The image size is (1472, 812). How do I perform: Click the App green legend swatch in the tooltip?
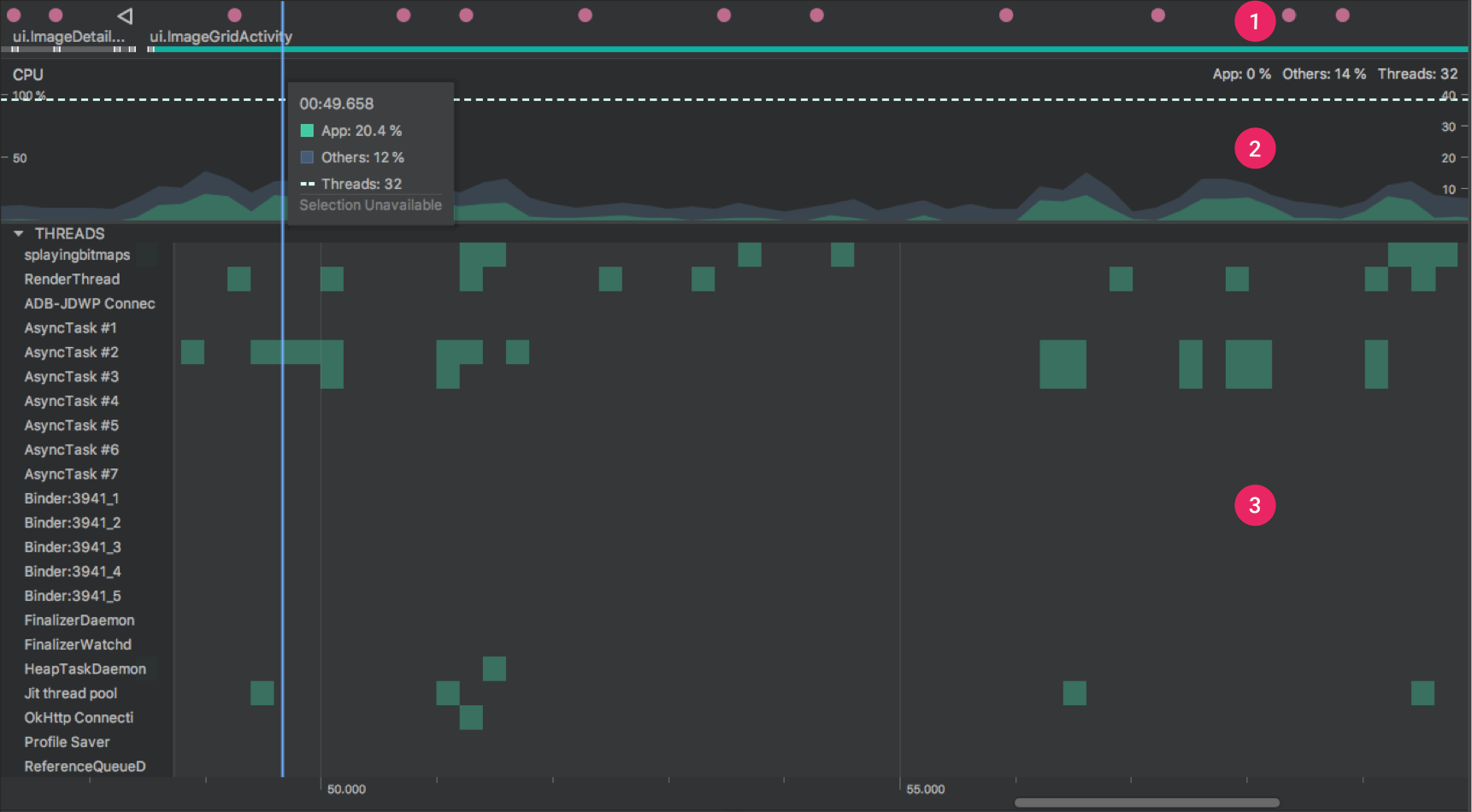[307, 130]
